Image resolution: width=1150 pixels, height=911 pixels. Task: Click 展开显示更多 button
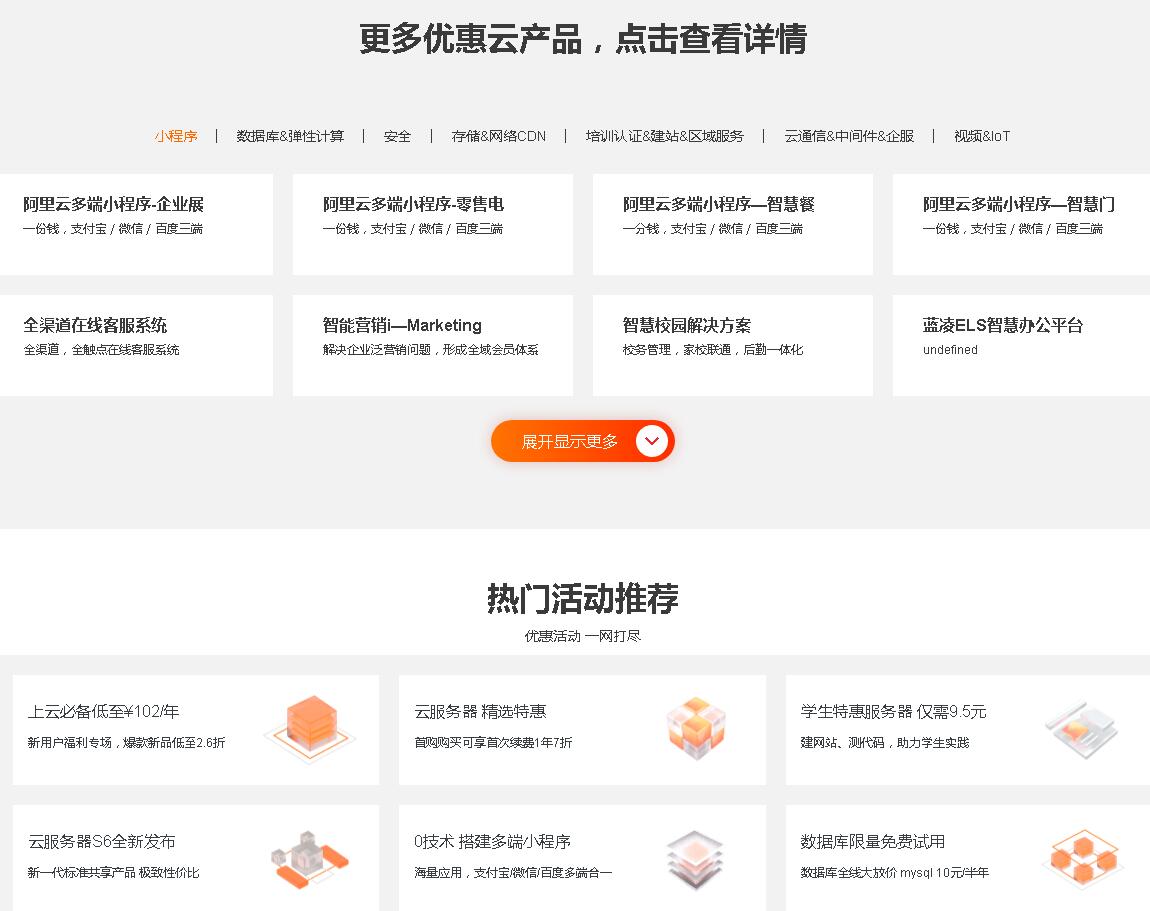tap(582, 441)
